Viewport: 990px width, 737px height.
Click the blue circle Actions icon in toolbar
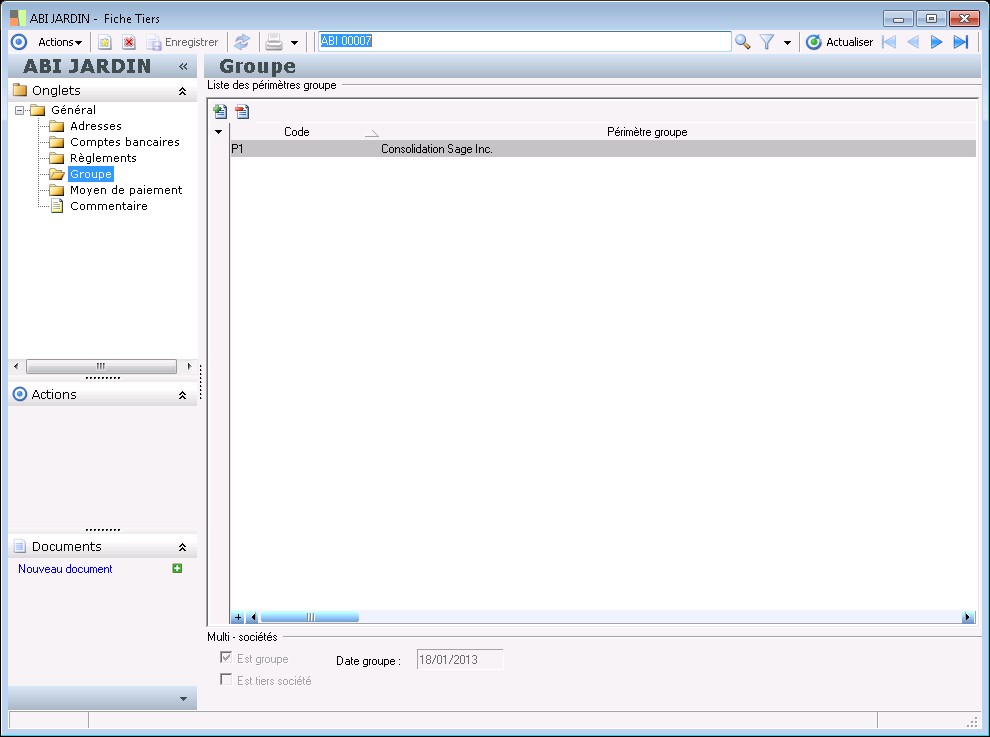tap(20, 42)
